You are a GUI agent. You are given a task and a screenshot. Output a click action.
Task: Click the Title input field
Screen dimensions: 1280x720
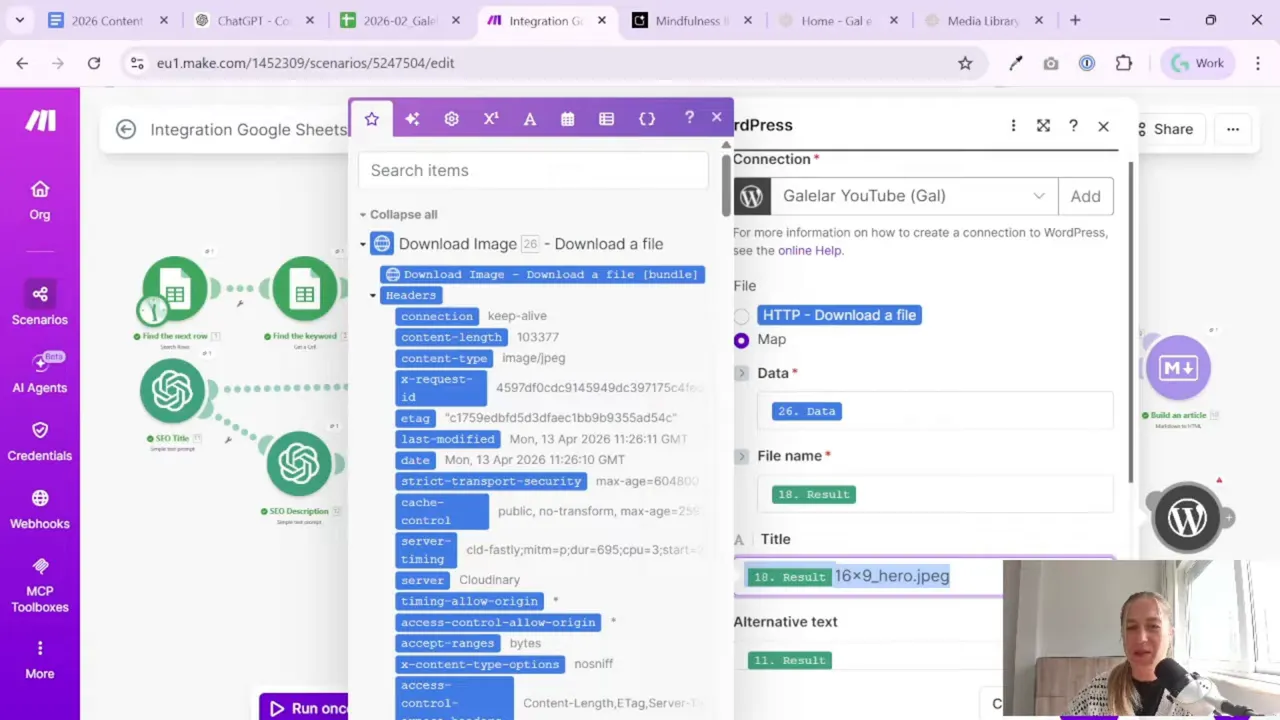923,577
